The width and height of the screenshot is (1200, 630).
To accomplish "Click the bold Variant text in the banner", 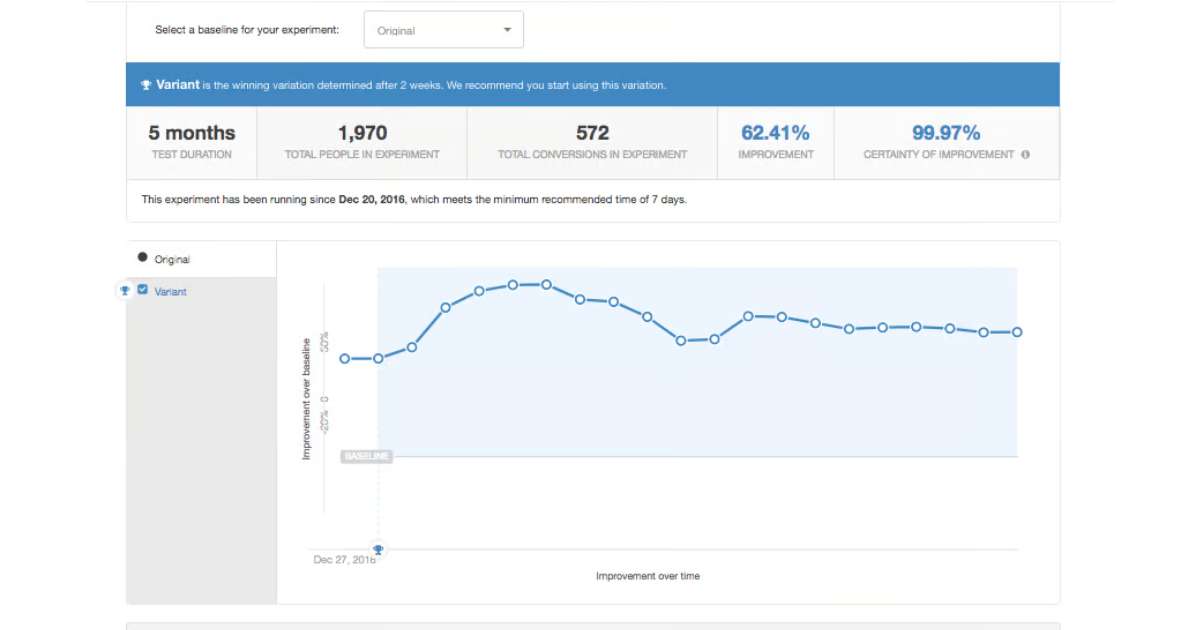I will coord(178,85).
